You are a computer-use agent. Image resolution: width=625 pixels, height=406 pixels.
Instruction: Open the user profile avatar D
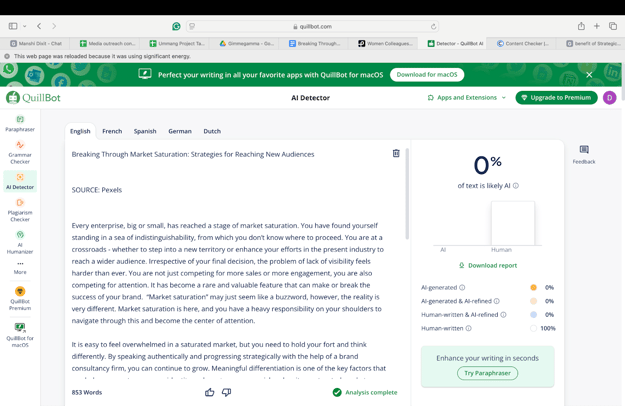point(609,98)
